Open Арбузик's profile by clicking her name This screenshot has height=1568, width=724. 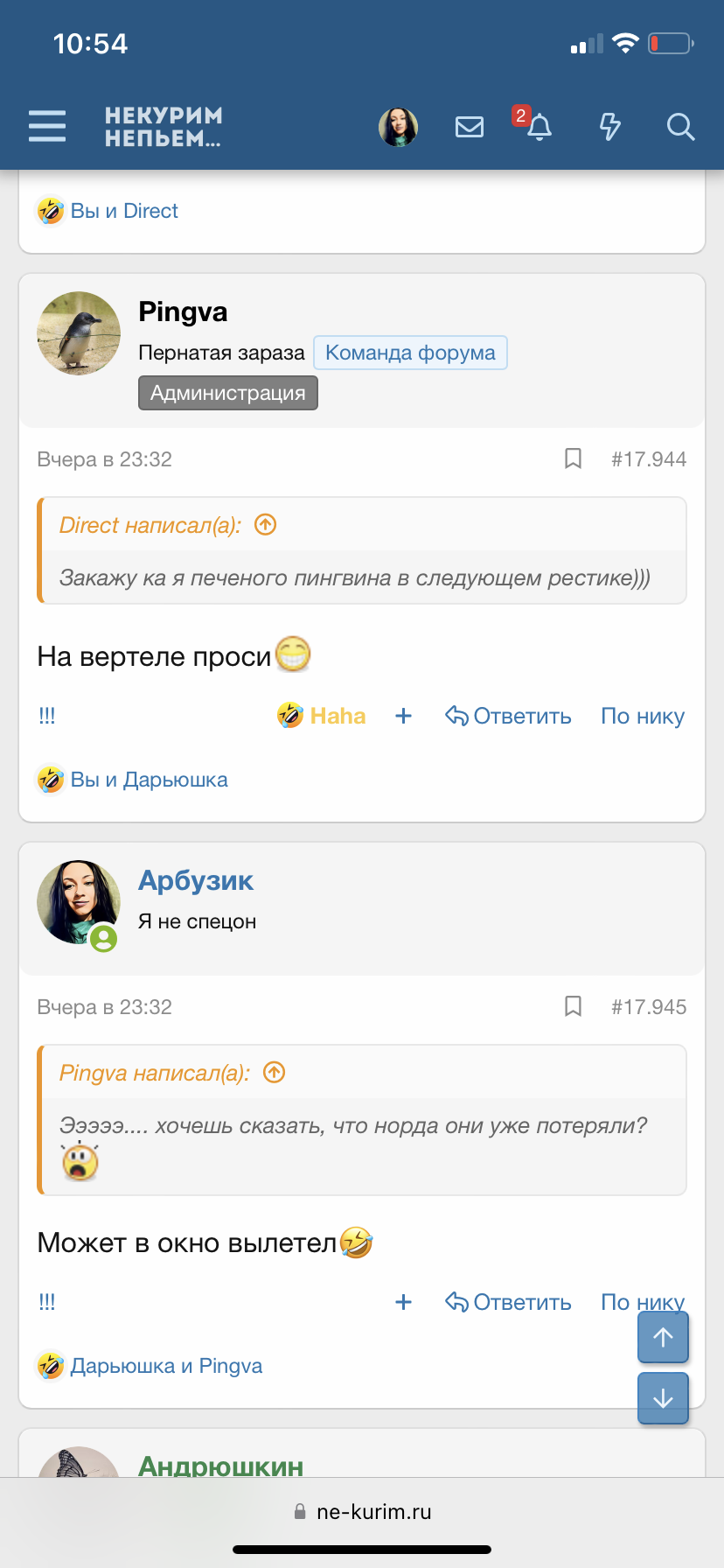click(196, 880)
